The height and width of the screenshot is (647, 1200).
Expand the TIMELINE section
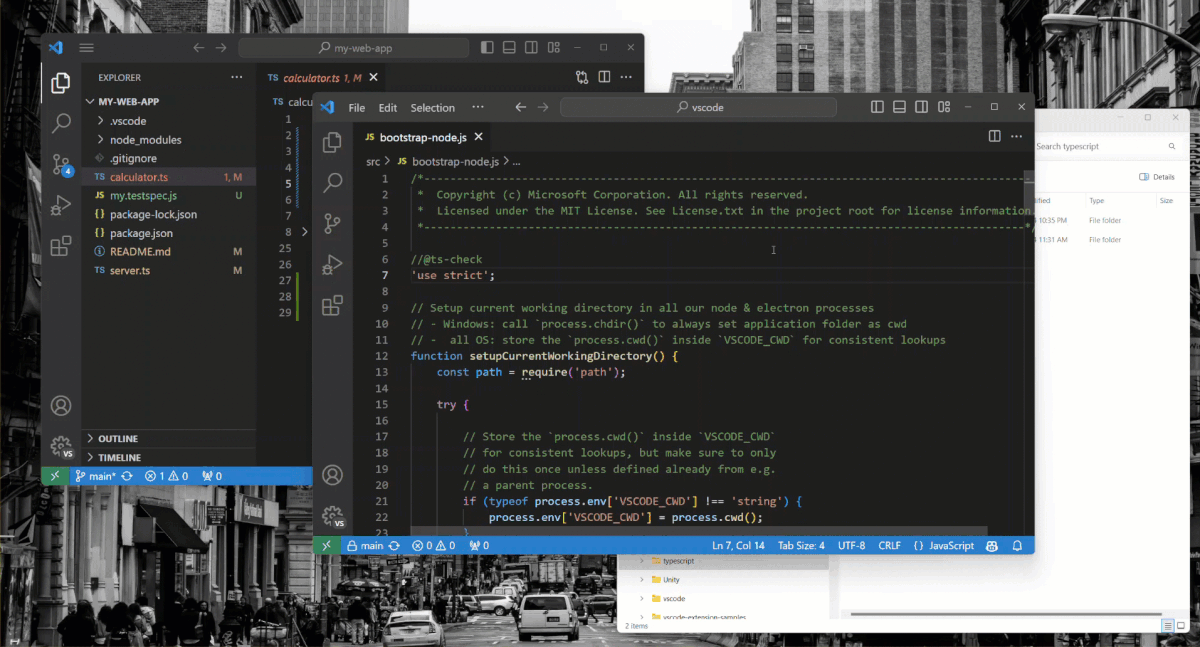119,457
